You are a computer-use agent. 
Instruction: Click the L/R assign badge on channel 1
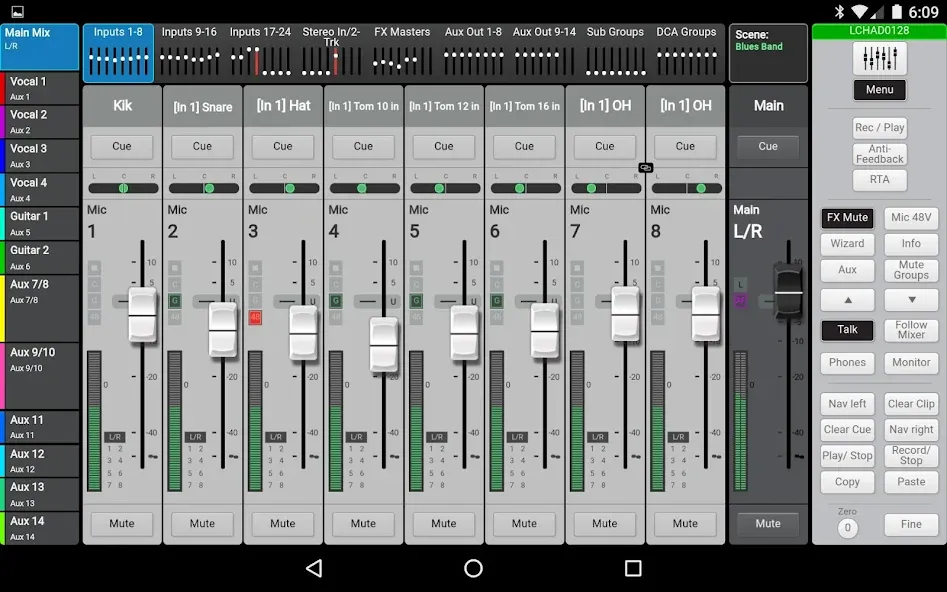click(115, 437)
